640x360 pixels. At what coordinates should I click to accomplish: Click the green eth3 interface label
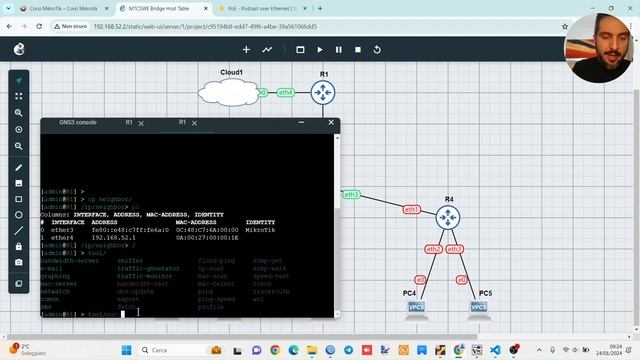tap(351, 194)
